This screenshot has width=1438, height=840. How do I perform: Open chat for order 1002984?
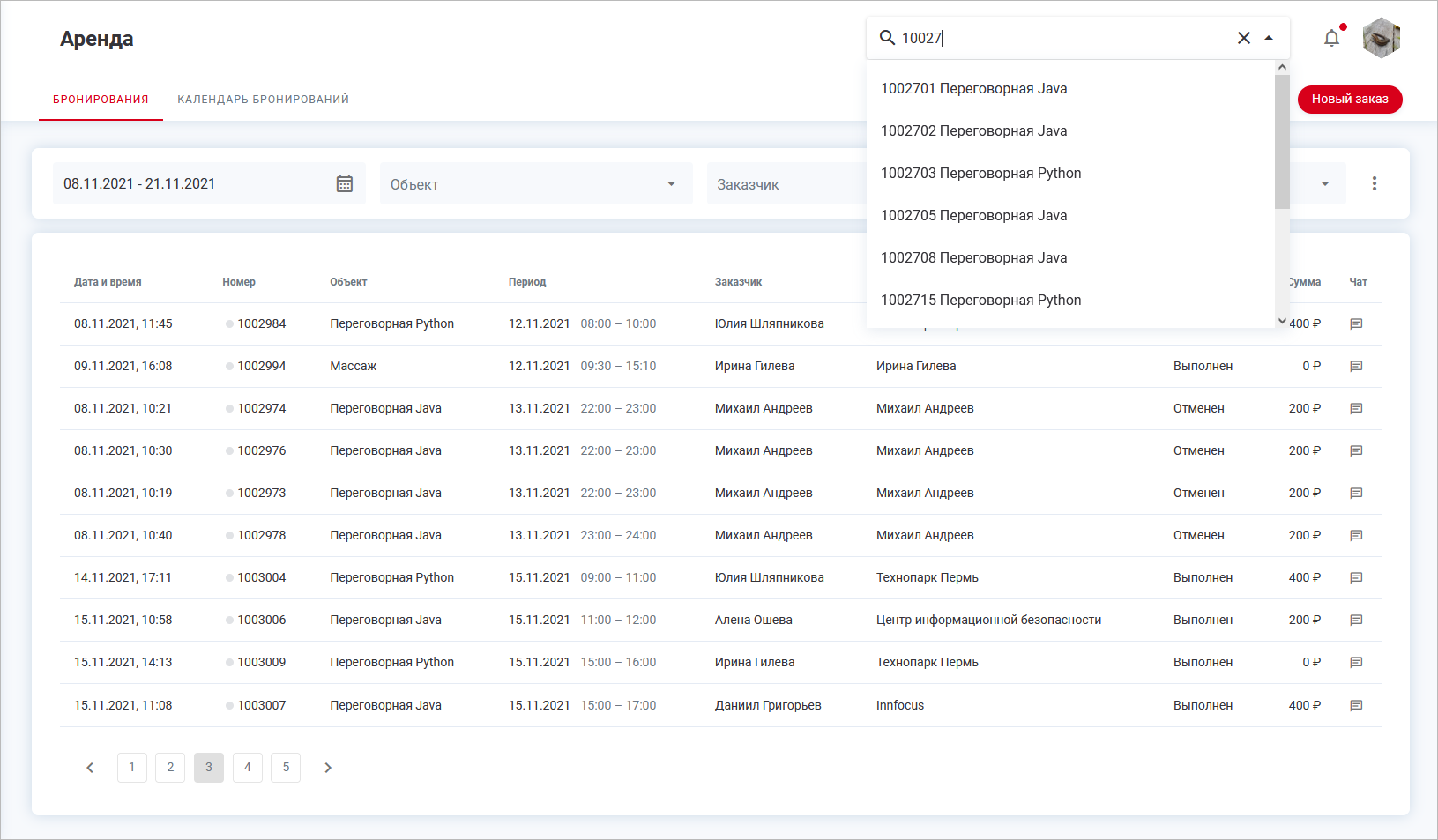click(x=1356, y=323)
